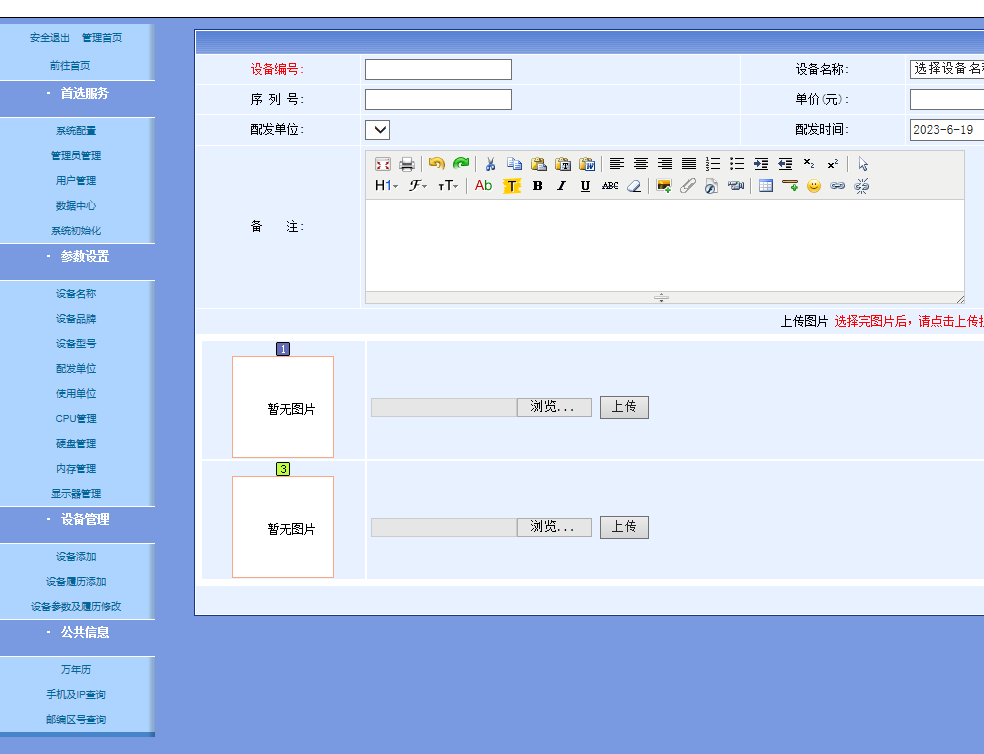Insert a horizontal rule
984x754 pixels.
point(789,186)
